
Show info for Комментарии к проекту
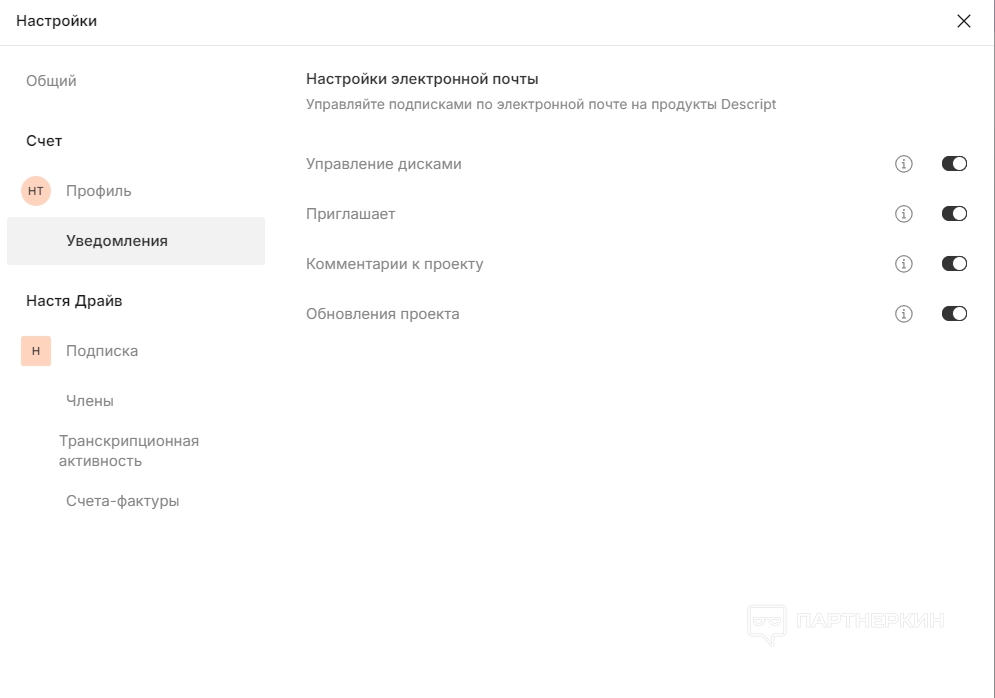(x=904, y=264)
